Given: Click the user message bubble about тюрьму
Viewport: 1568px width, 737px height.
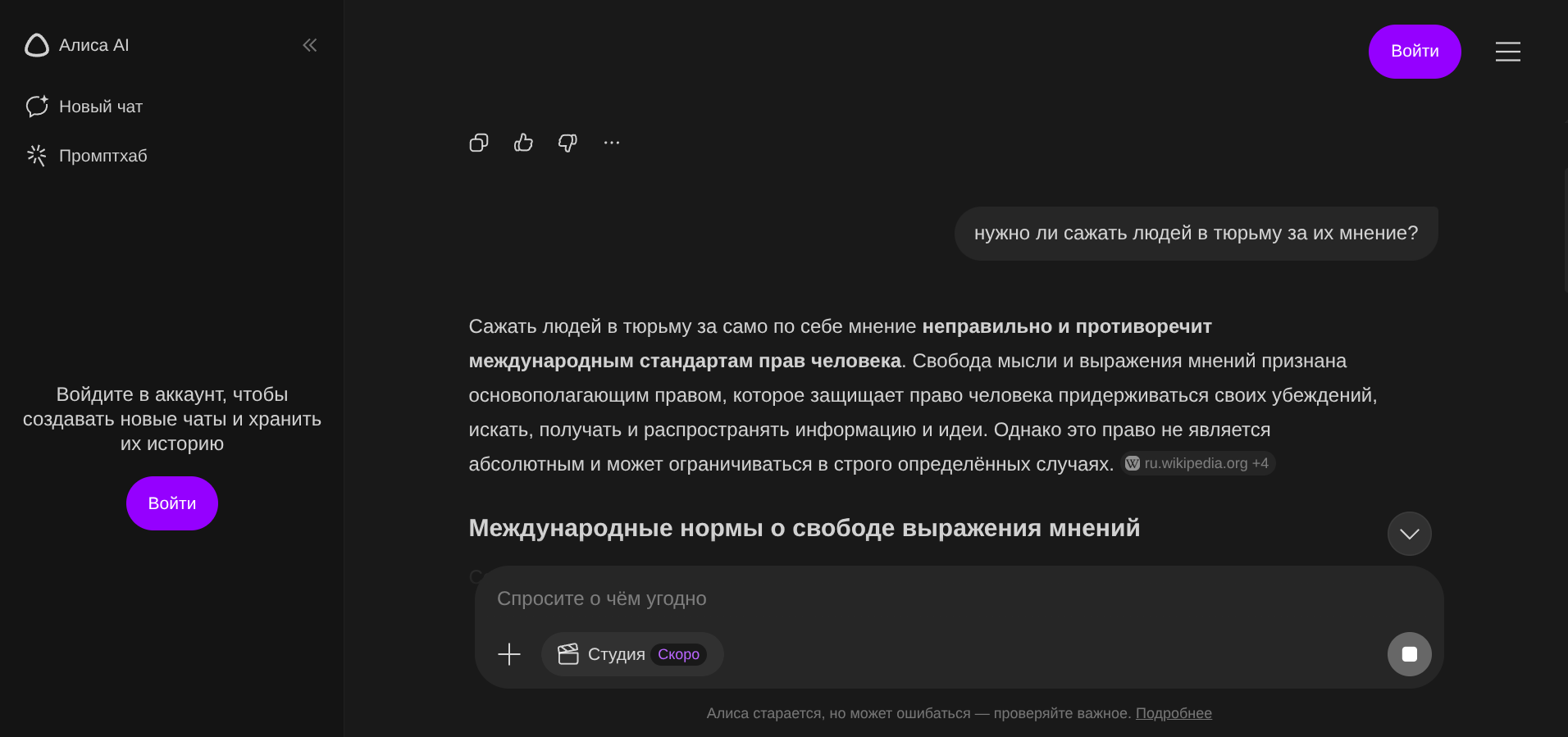Looking at the screenshot, I should (1196, 234).
